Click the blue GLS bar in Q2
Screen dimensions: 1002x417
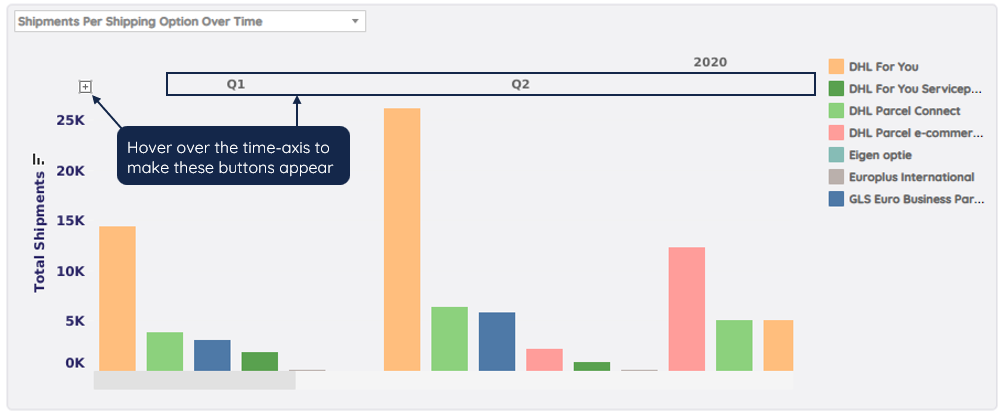pos(497,342)
